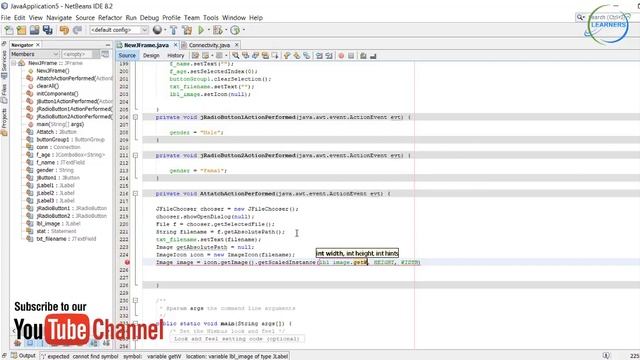
Task: Collapse code fold at line 211
Action: pos(135,156)
